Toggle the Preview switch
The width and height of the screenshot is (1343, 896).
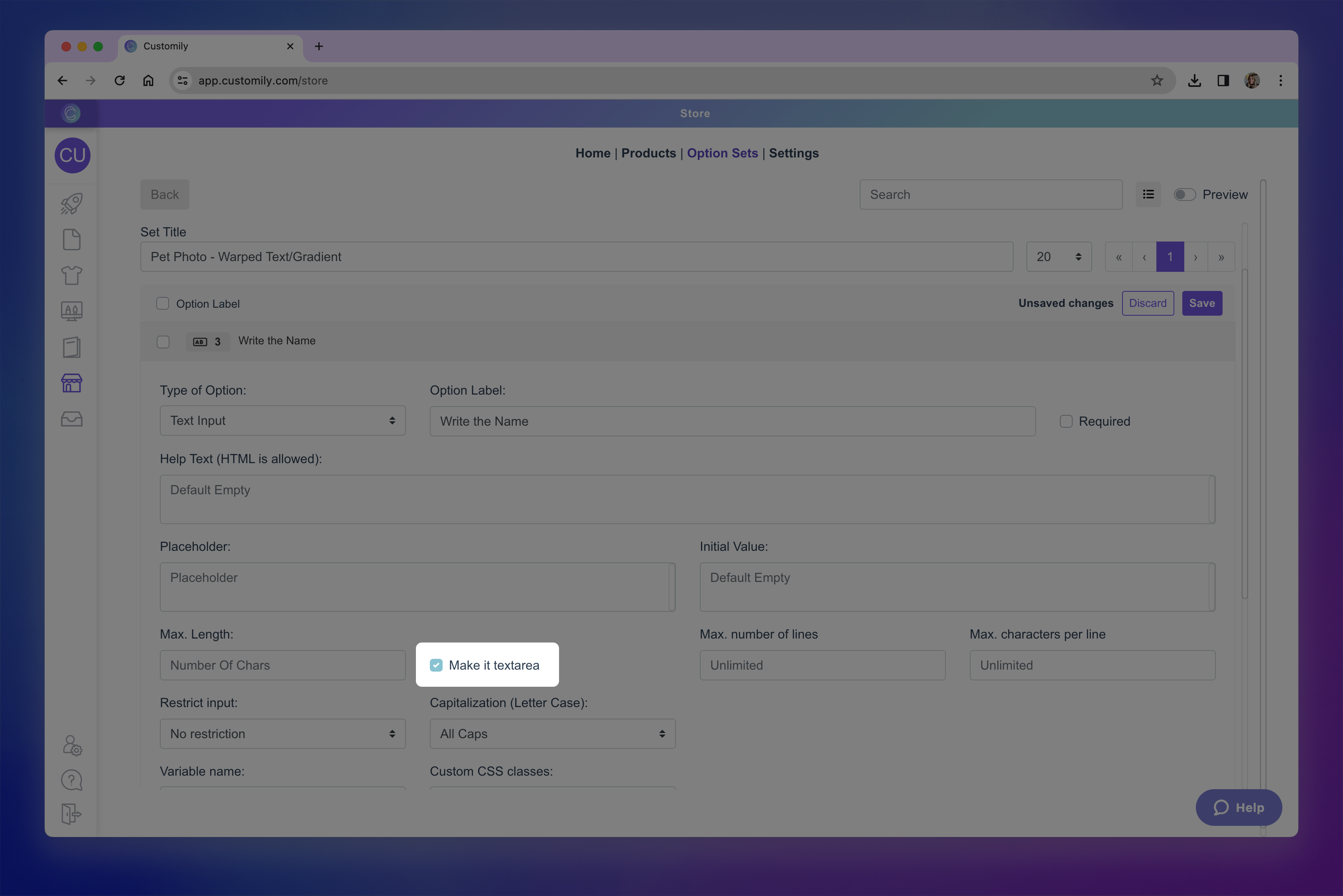point(1184,195)
